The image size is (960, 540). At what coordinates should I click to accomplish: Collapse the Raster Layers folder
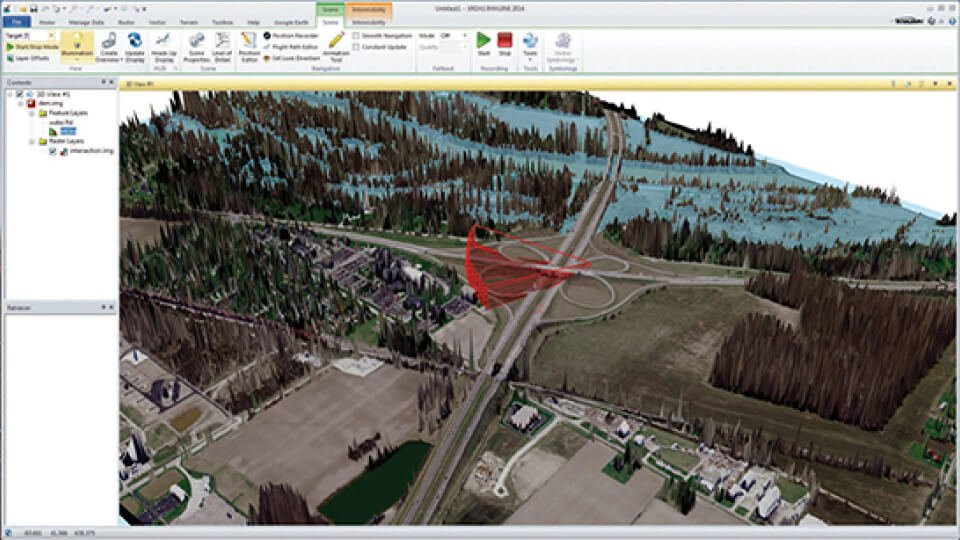32,141
